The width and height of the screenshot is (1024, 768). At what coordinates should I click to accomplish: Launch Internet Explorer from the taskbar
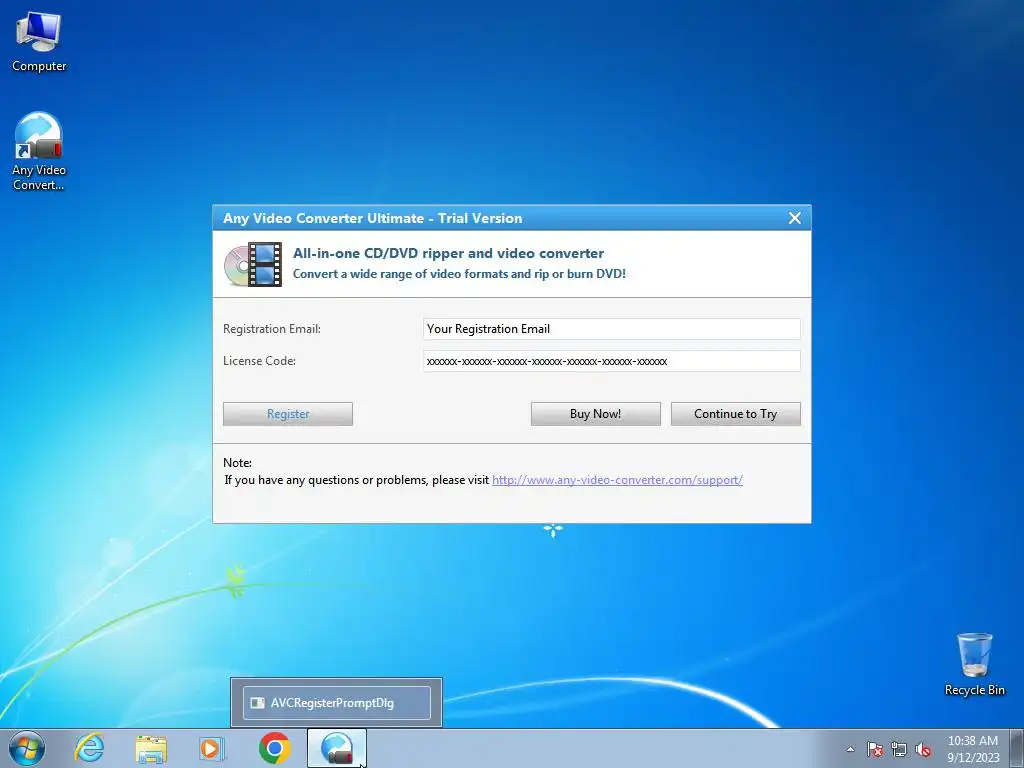click(89, 748)
